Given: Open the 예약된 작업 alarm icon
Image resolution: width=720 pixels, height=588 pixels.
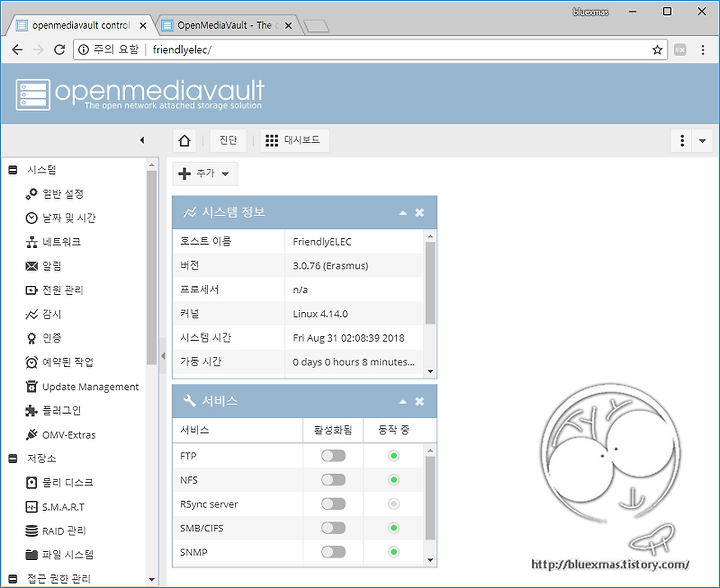Looking at the screenshot, I should (31, 362).
